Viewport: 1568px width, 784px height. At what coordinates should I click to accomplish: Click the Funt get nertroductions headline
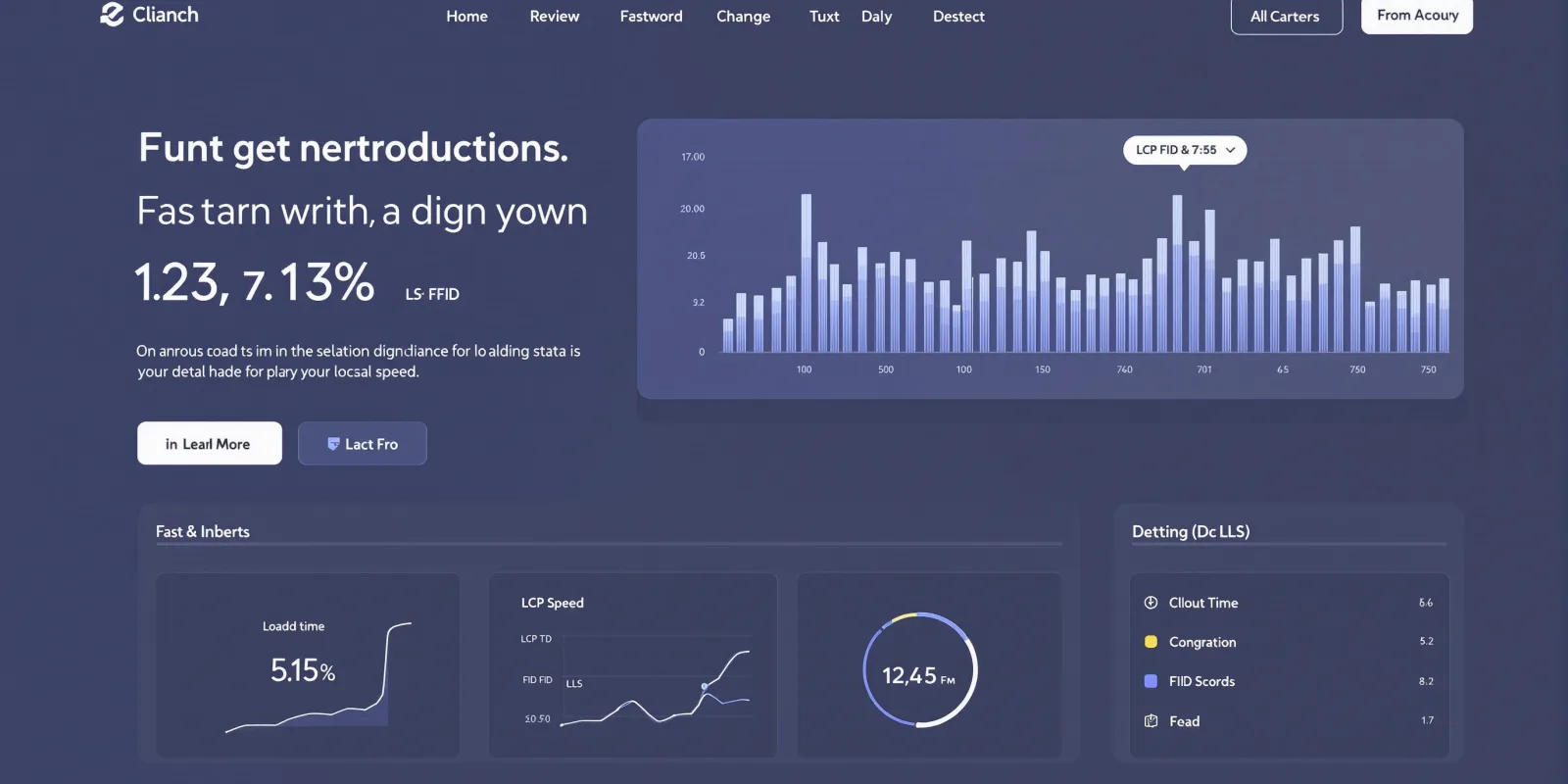coord(353,149)
